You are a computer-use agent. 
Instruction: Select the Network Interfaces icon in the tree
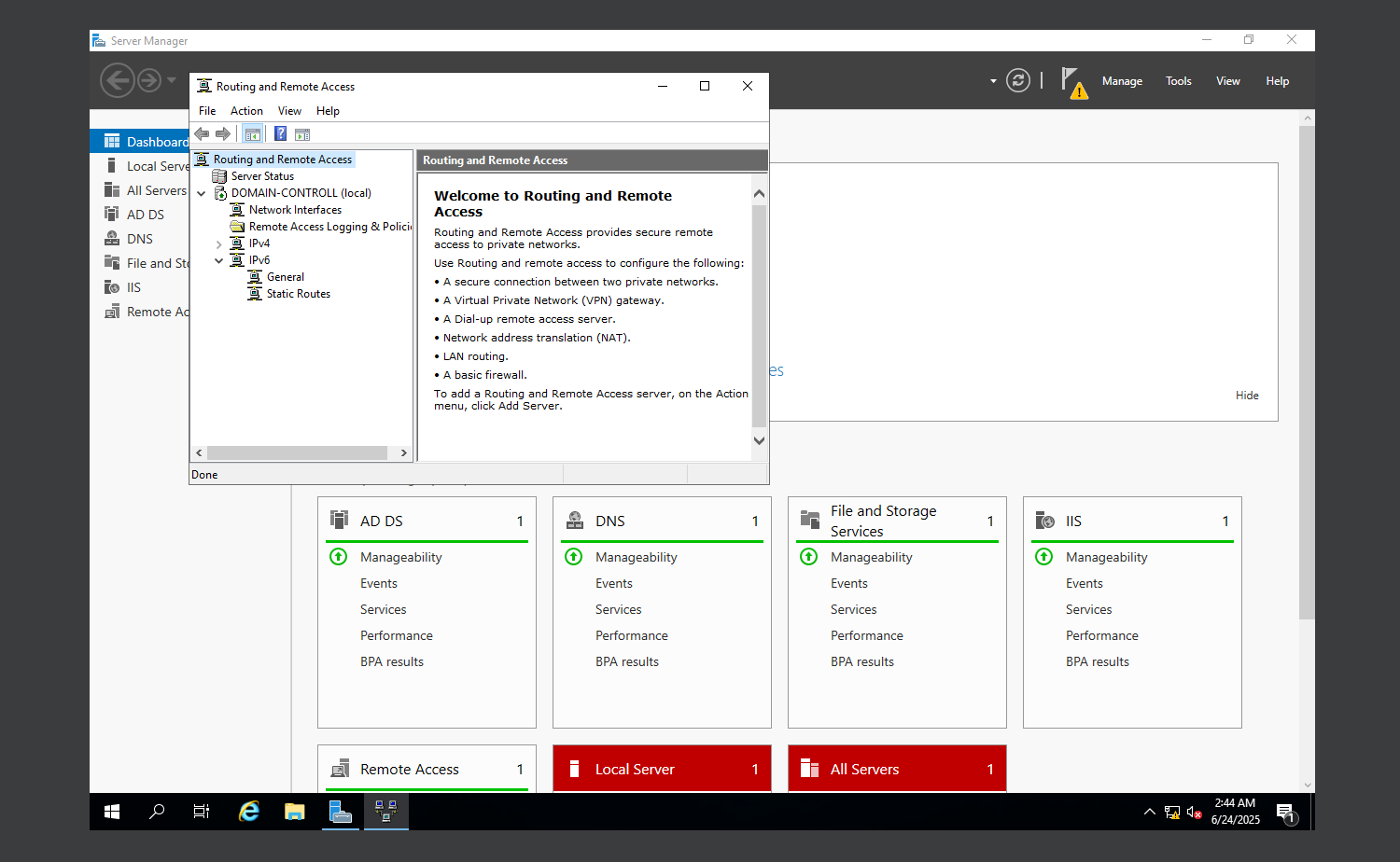[x=237, y=210]
